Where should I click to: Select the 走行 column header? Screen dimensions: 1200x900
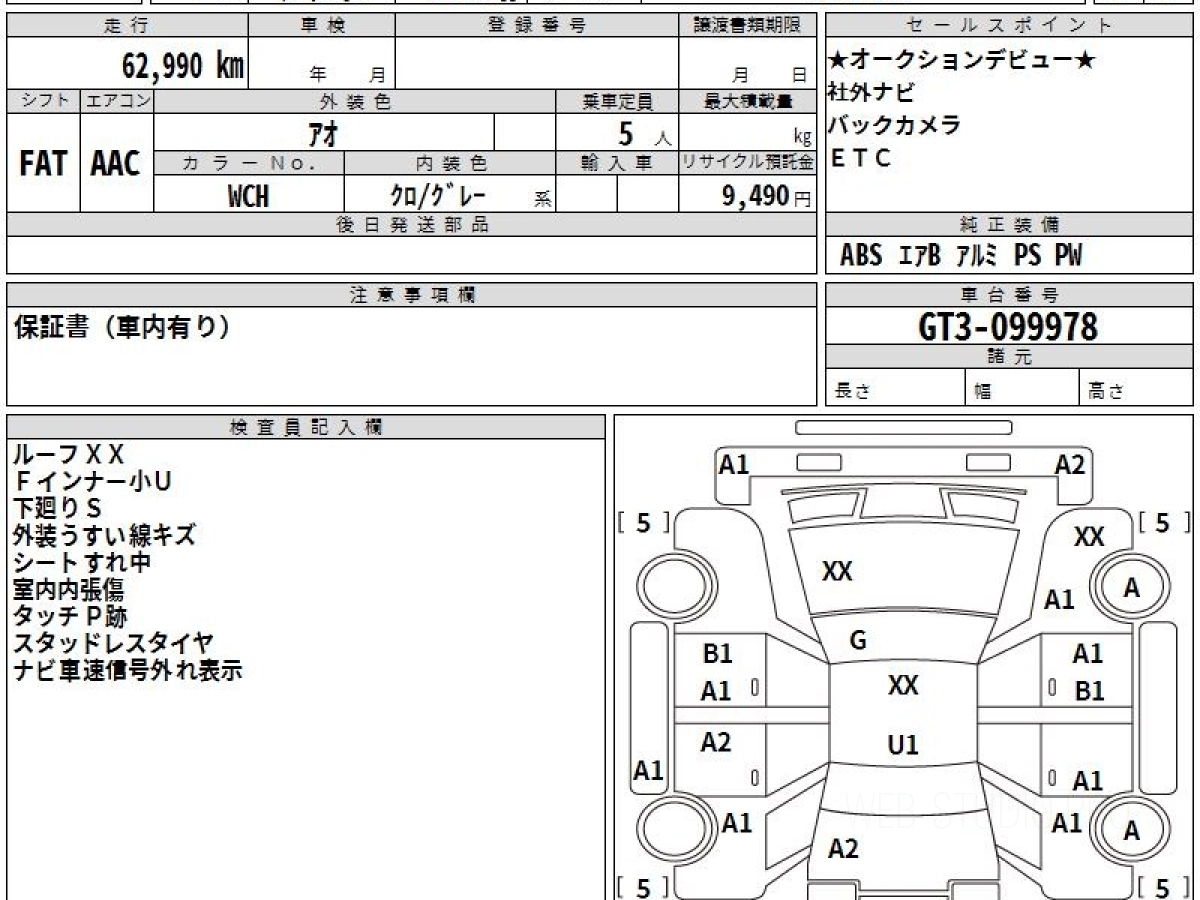pos(127,26)
